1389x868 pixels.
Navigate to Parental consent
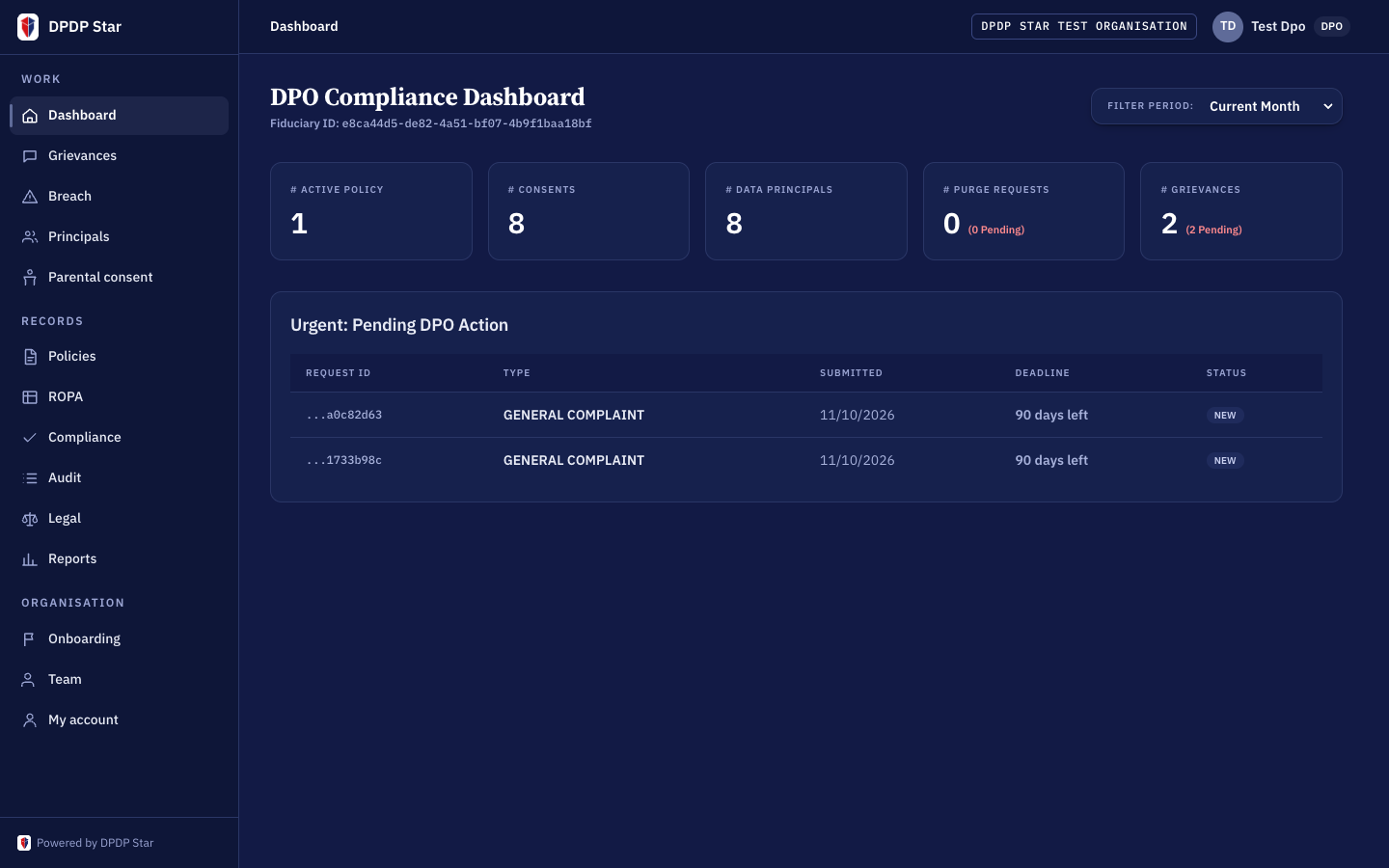click(x=119, y=278)
